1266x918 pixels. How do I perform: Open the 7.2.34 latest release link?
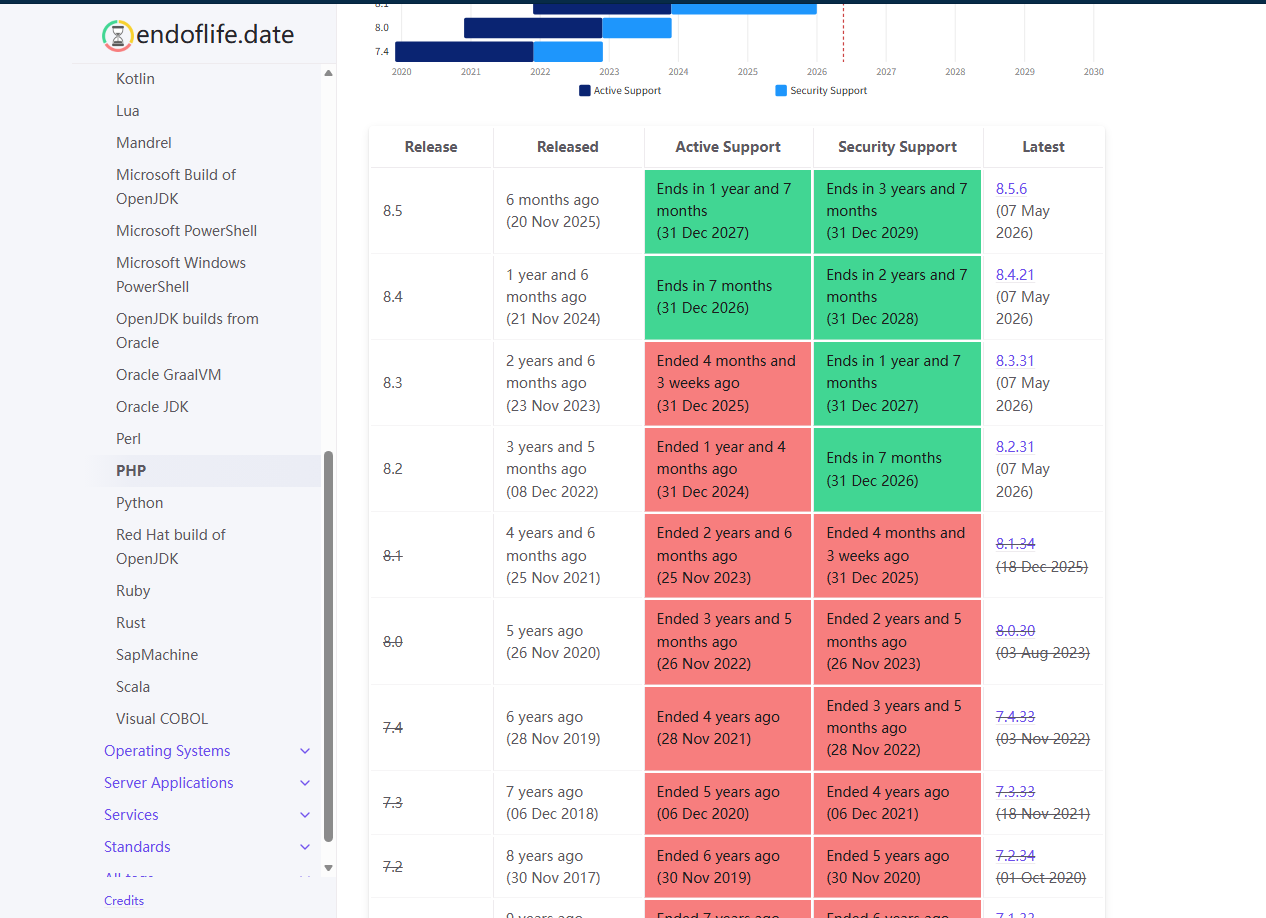click(x=1015, y=856)
